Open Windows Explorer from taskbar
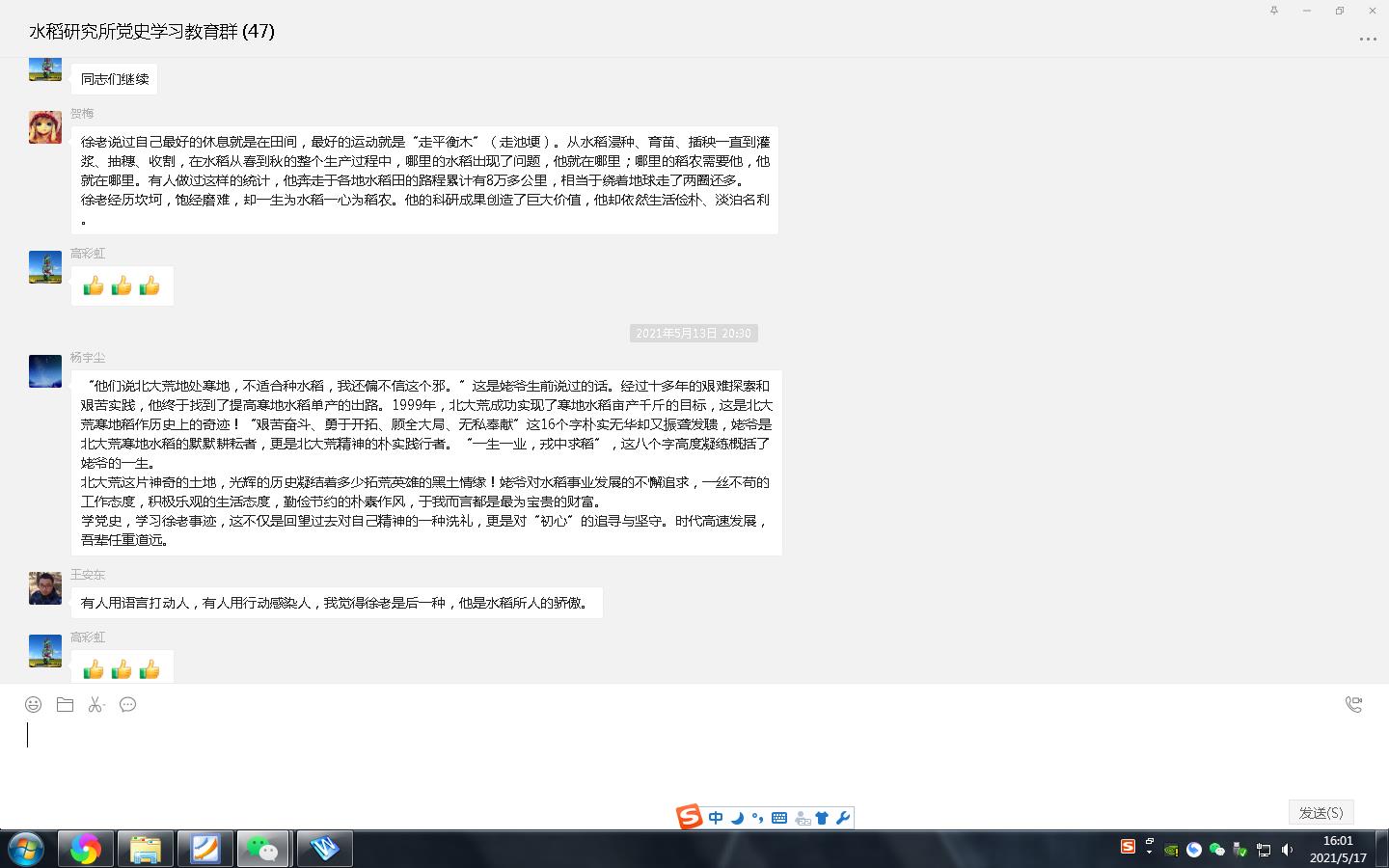 click(x=146, y=849)
